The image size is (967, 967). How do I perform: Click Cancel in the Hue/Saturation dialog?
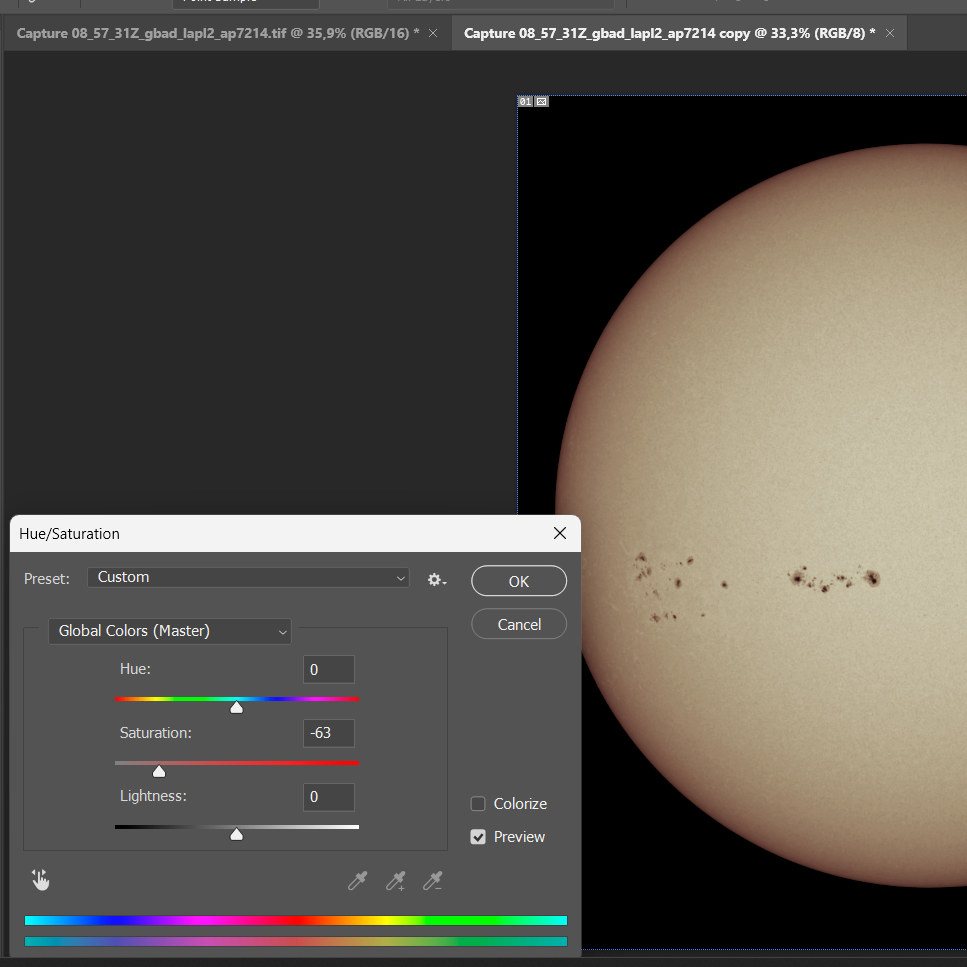[519, 624]
